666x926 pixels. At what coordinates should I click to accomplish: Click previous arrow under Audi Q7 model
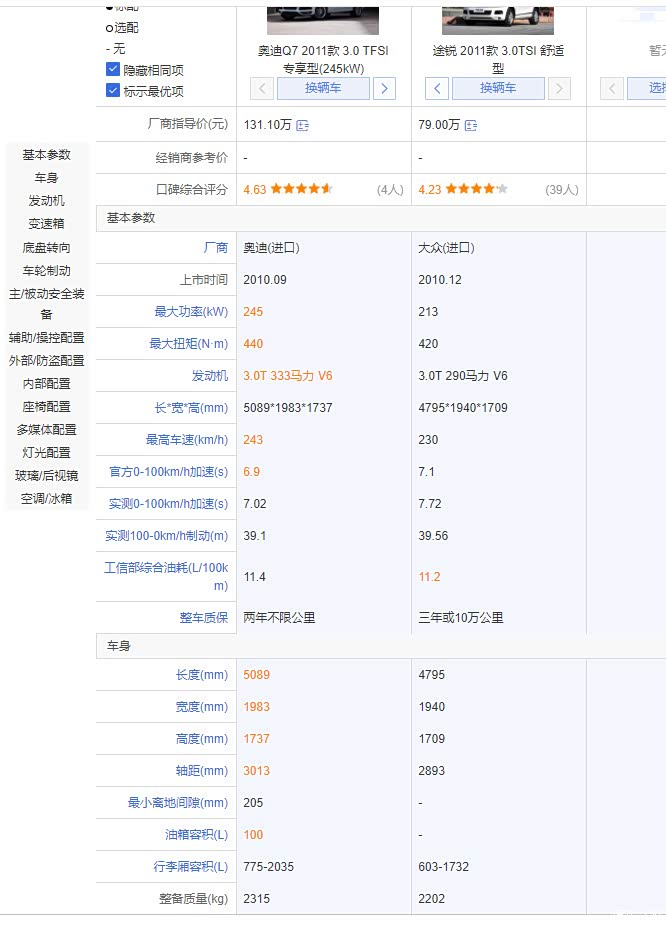coord(262,89)
